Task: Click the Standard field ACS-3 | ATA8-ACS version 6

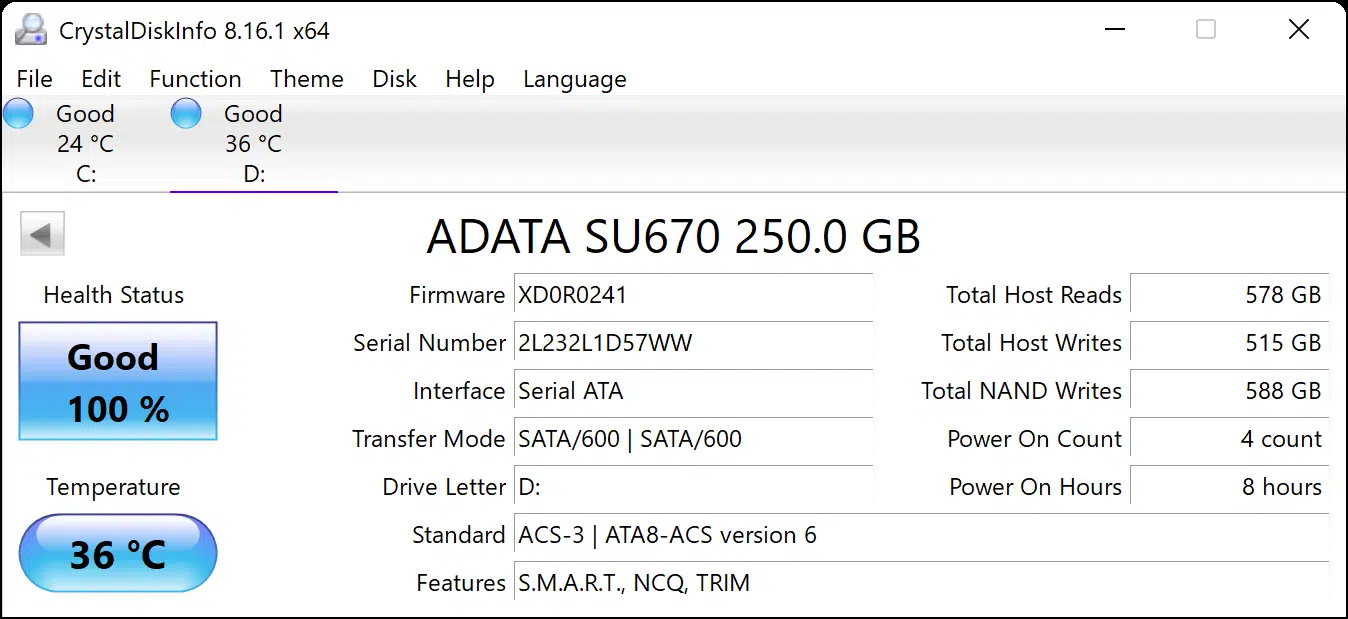Action: [x=921, y=535]
